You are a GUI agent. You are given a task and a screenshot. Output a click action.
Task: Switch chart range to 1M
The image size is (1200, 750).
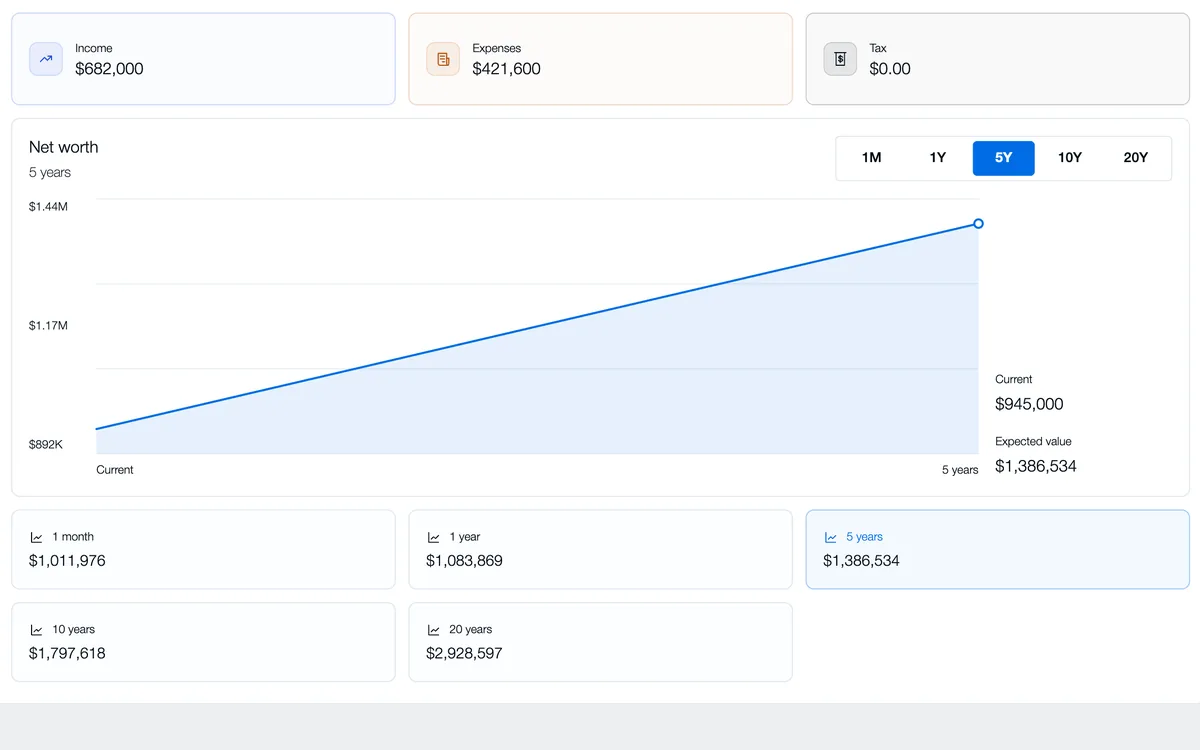(x=872, y=158)
